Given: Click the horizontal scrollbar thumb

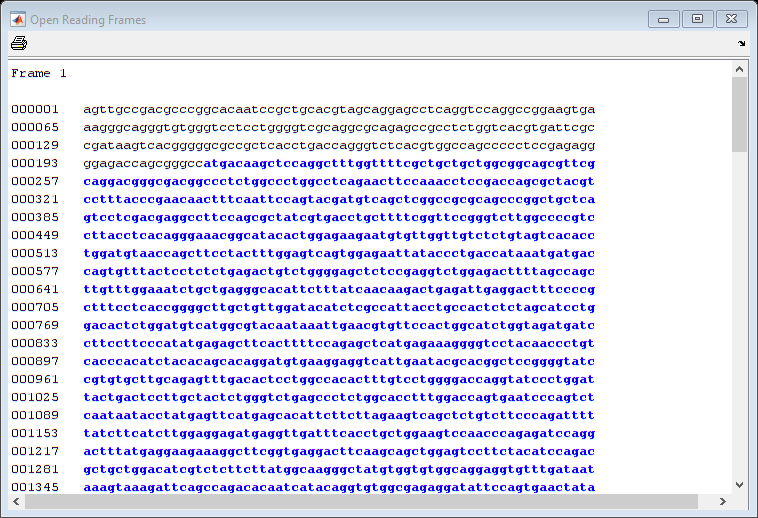Looking at the screenshot, I should pyautogui.click(x=361, y=502).
